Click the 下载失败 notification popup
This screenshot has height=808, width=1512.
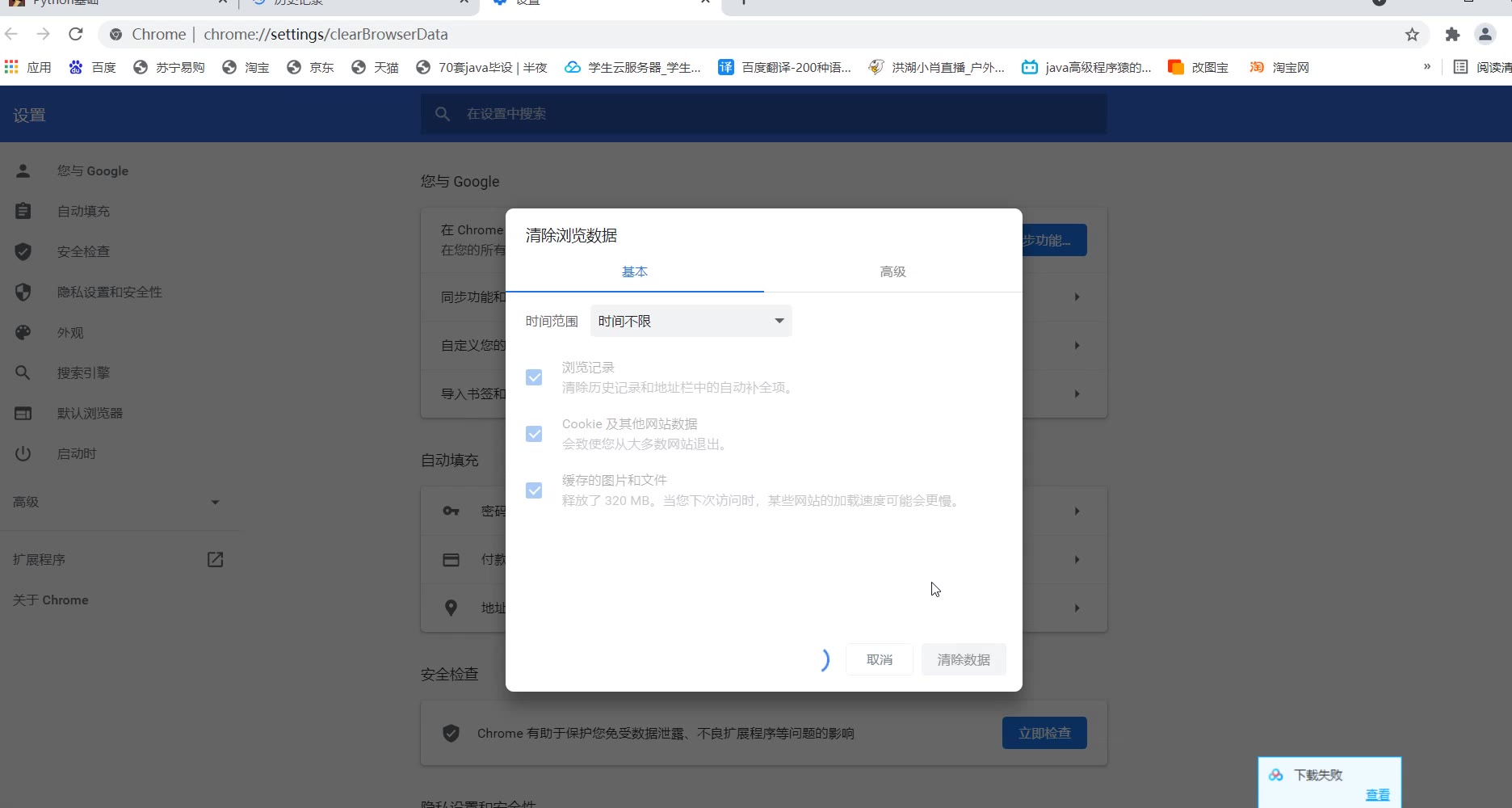1329,782
